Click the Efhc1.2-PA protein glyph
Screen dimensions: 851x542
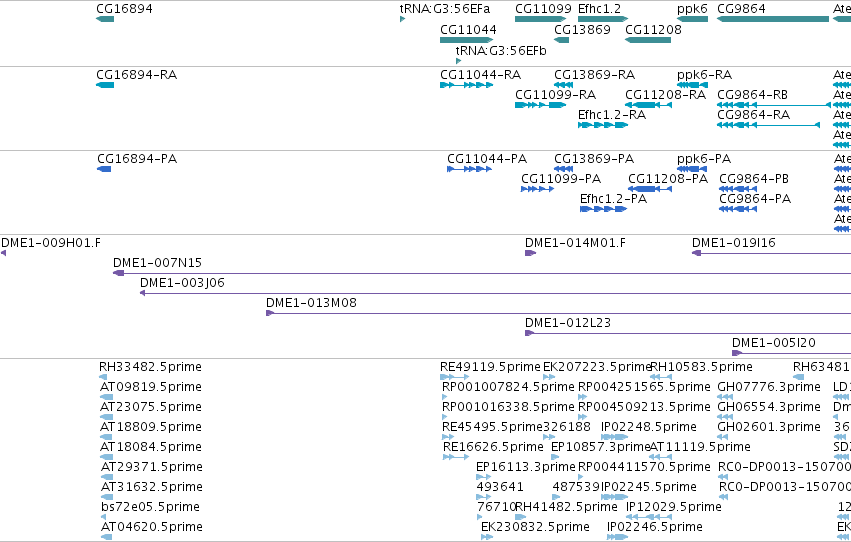coord(604,209)
